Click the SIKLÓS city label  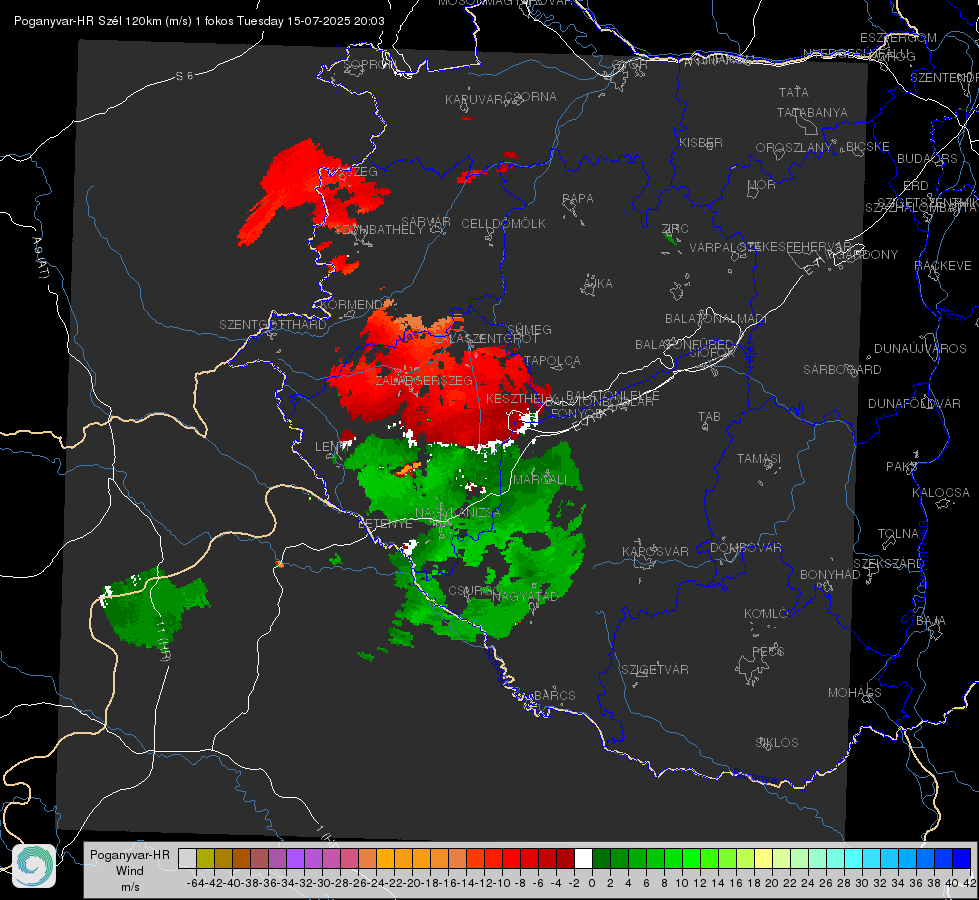pos(777,743)
